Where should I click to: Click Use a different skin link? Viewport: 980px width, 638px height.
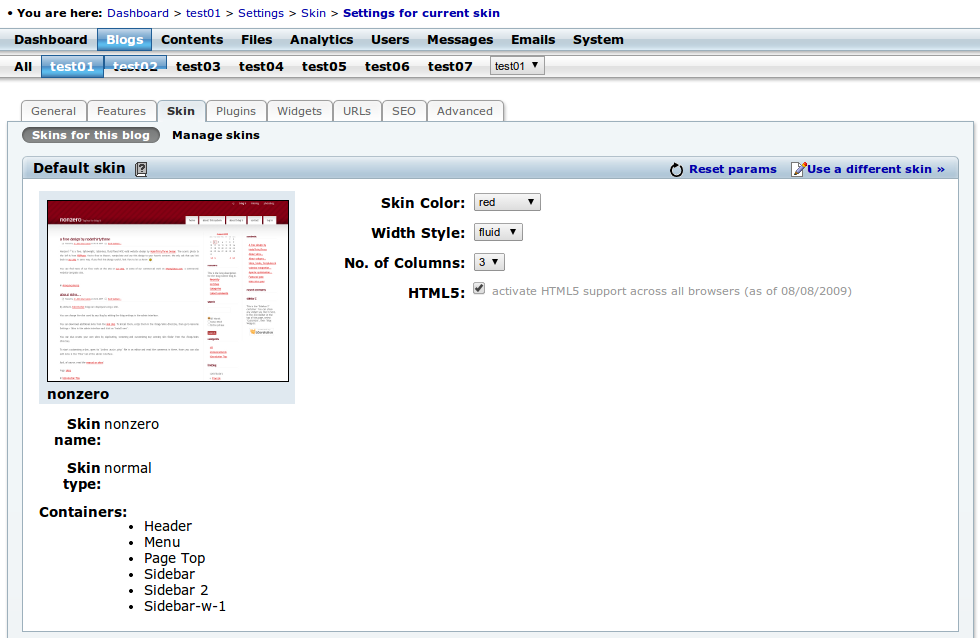(876, 169)
